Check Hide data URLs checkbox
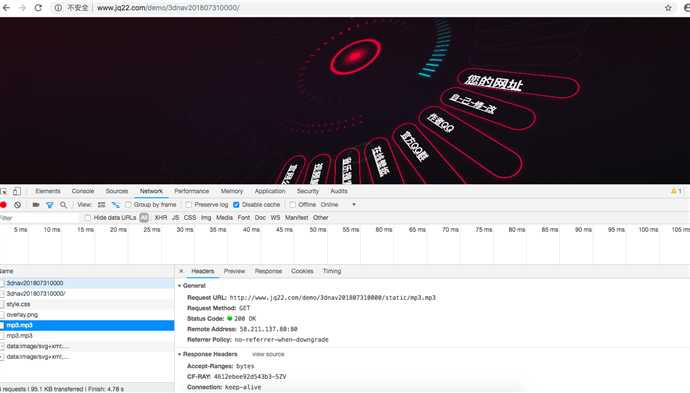 (x=88, y=217)
